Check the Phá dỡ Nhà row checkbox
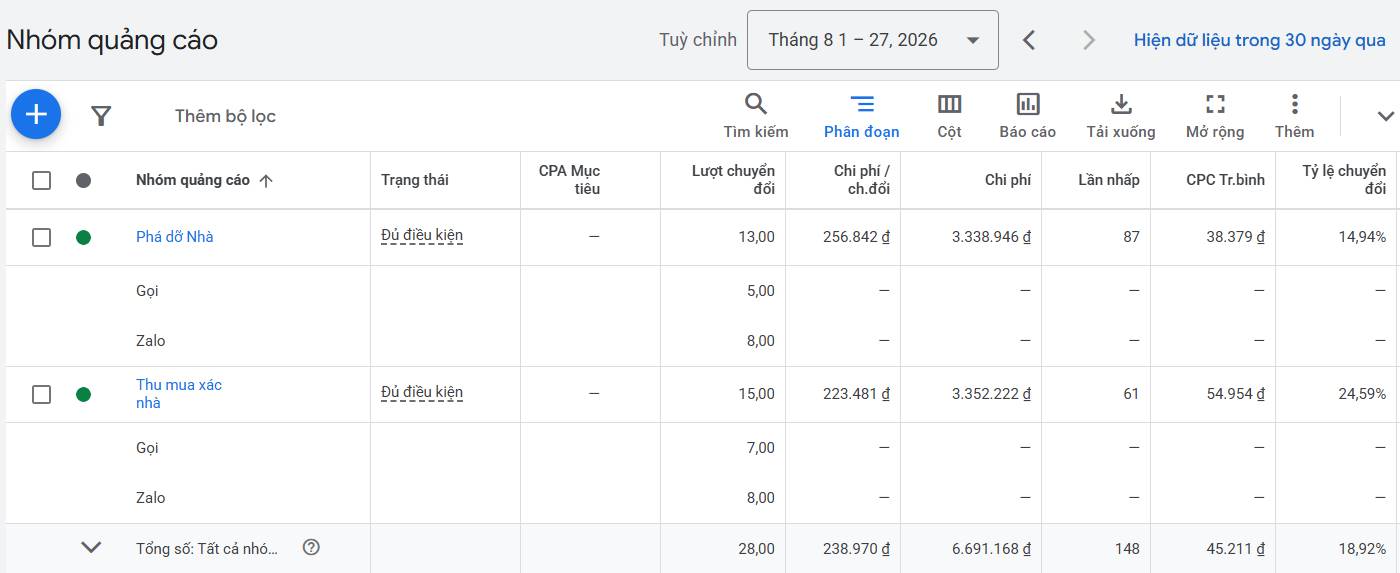 41,237
